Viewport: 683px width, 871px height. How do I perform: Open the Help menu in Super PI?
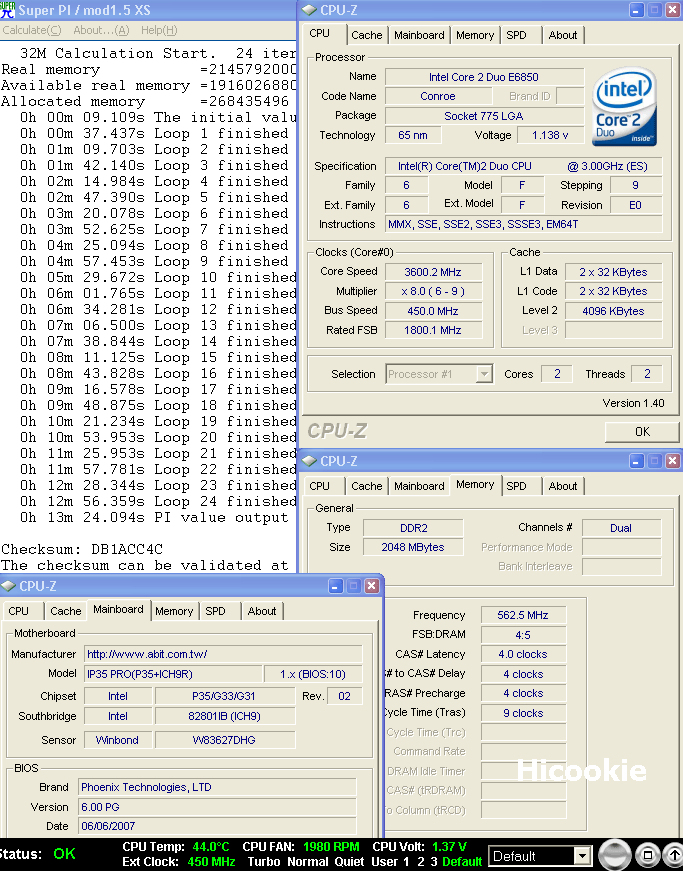pyautogui.click(x=159, y=30)
